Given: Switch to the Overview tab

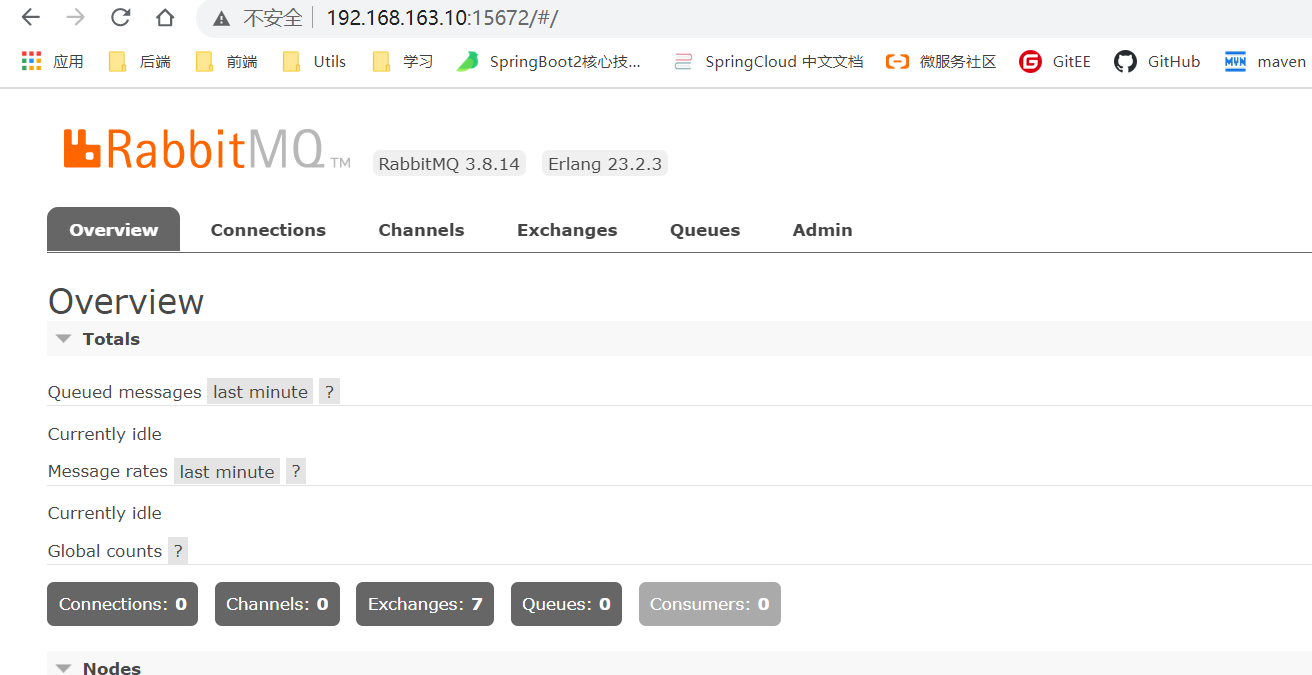Looking at the screenshot, I should [113, 230].
